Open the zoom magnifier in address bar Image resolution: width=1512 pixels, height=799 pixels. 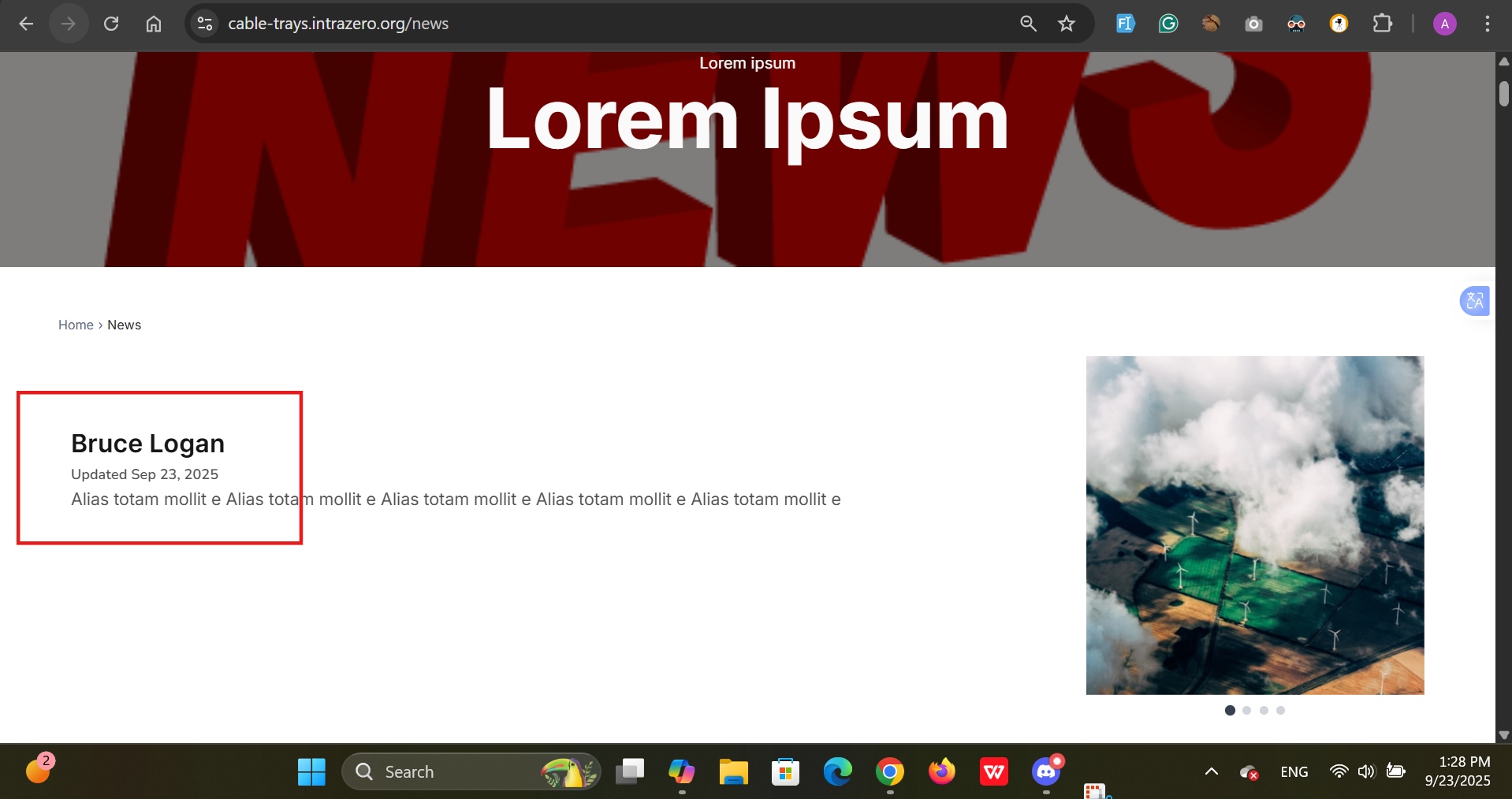tap(1028, 24)
